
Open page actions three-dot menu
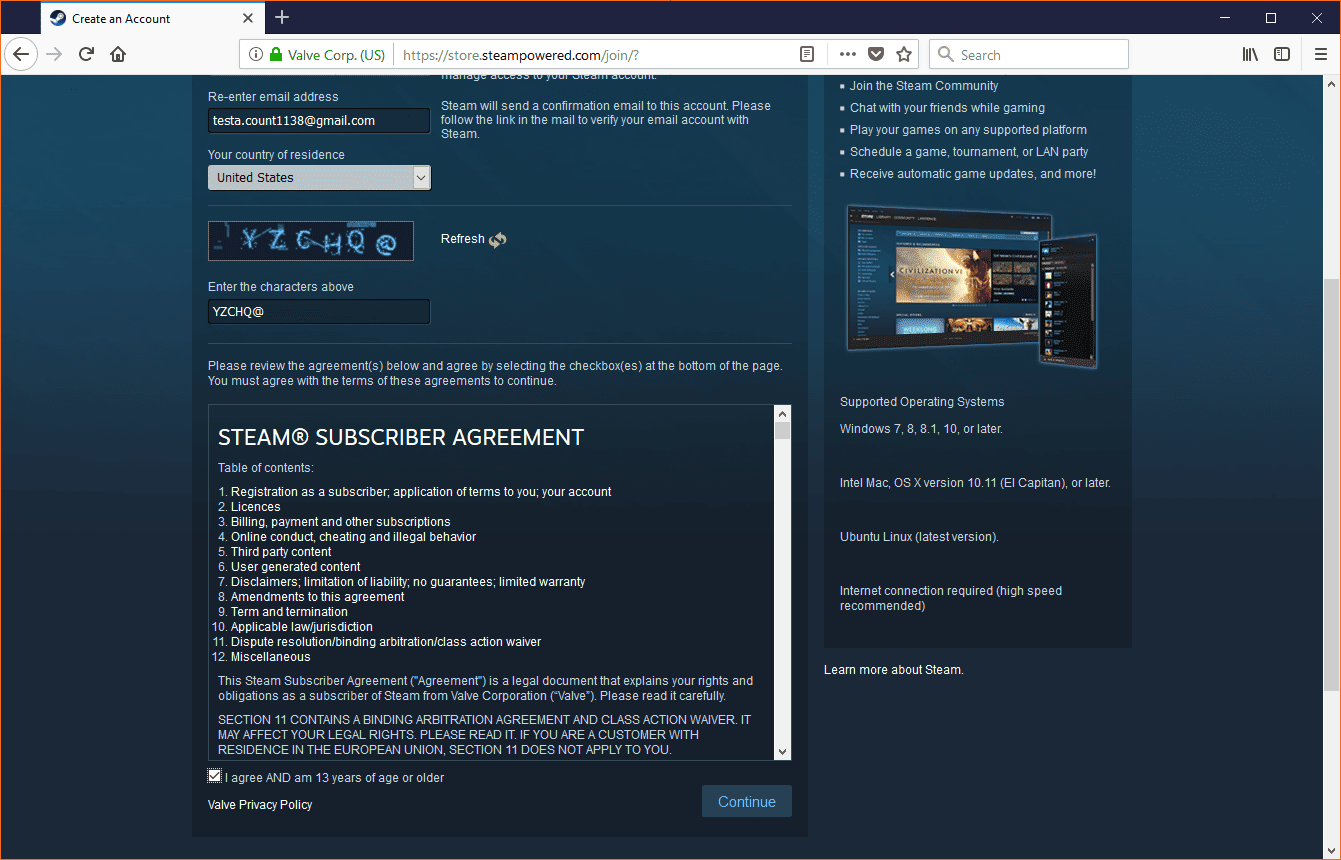tap(847, 55)
